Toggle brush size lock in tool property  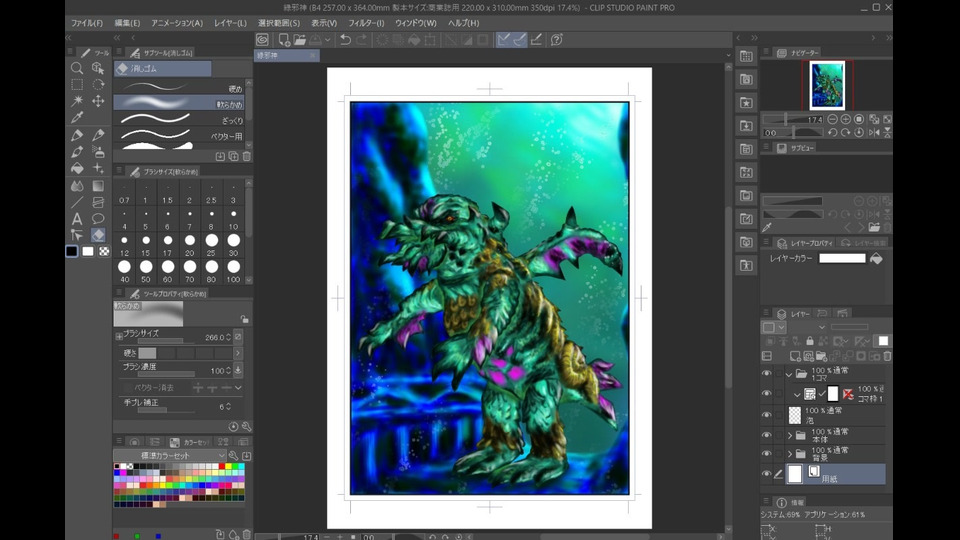pos(245,319)
